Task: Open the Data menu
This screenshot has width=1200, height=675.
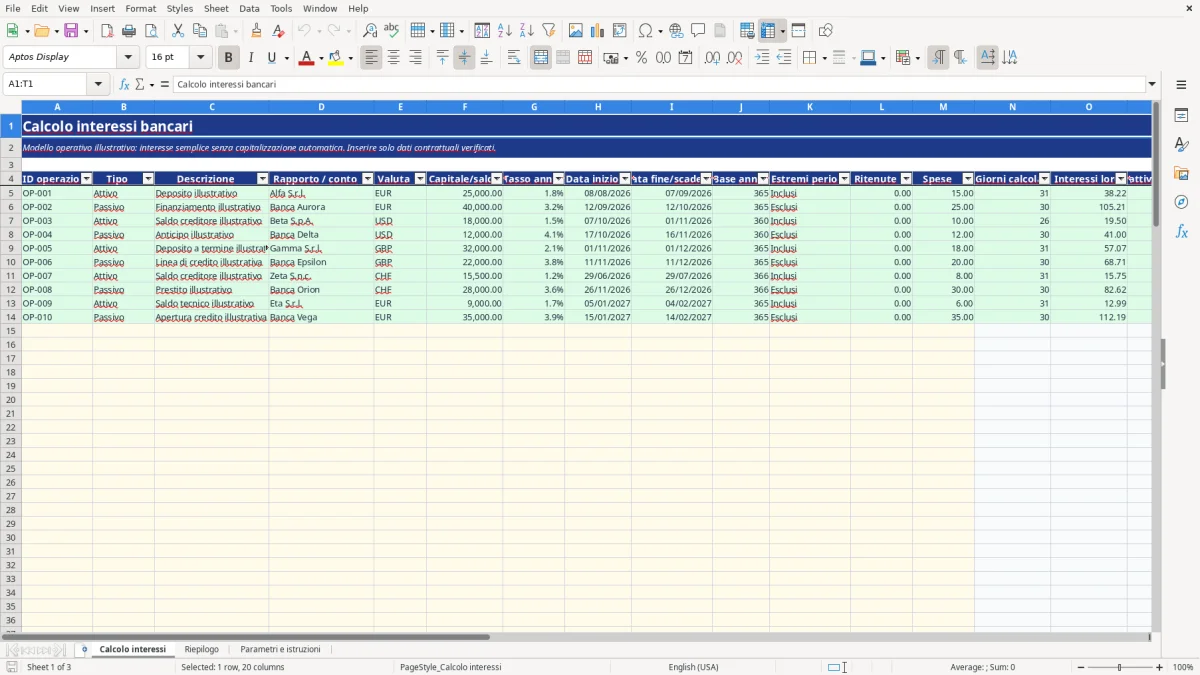Action: point(249,8)
